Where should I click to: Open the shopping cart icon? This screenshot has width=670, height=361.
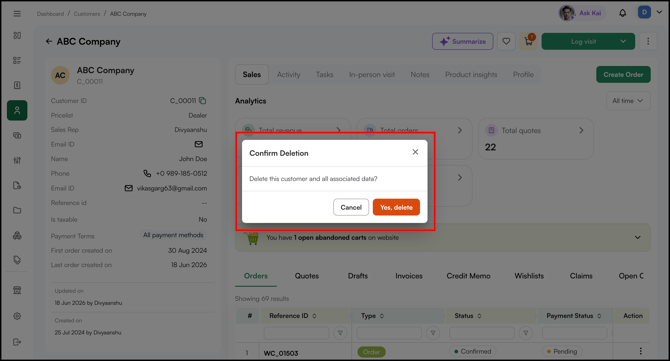529,41
